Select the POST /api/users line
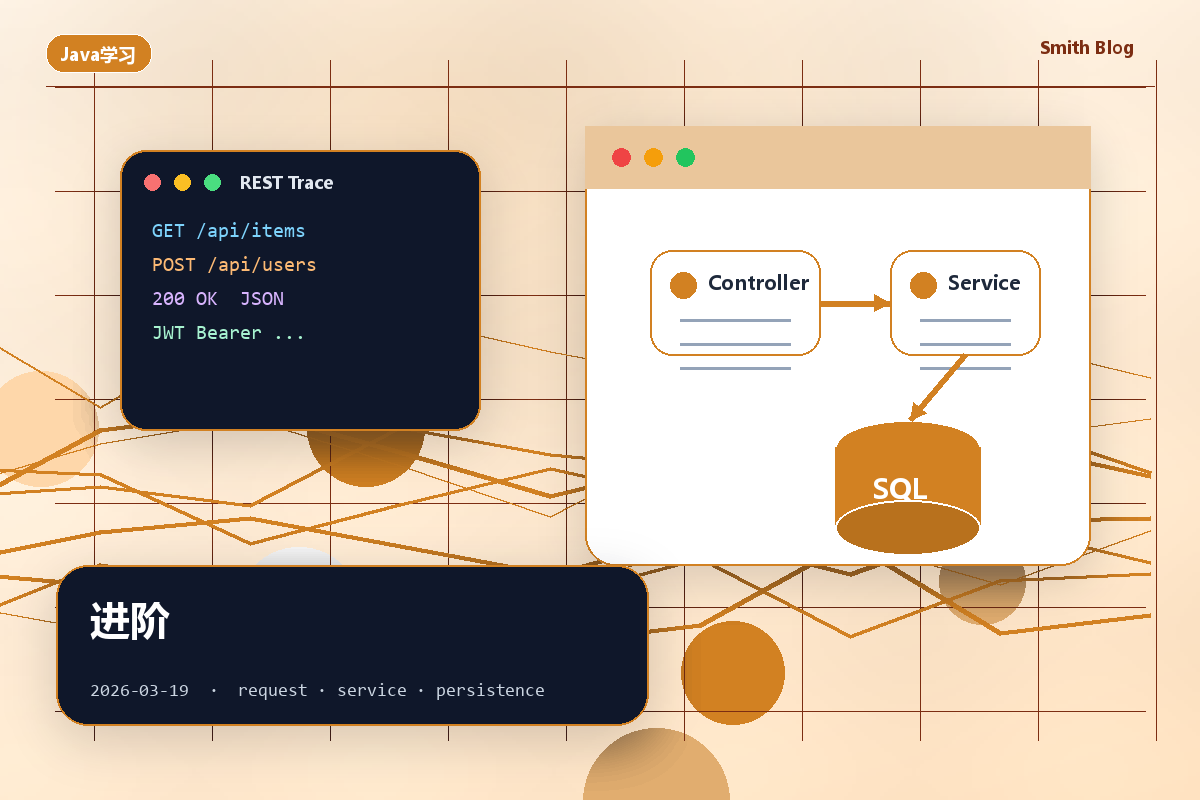 pos(234,265)
